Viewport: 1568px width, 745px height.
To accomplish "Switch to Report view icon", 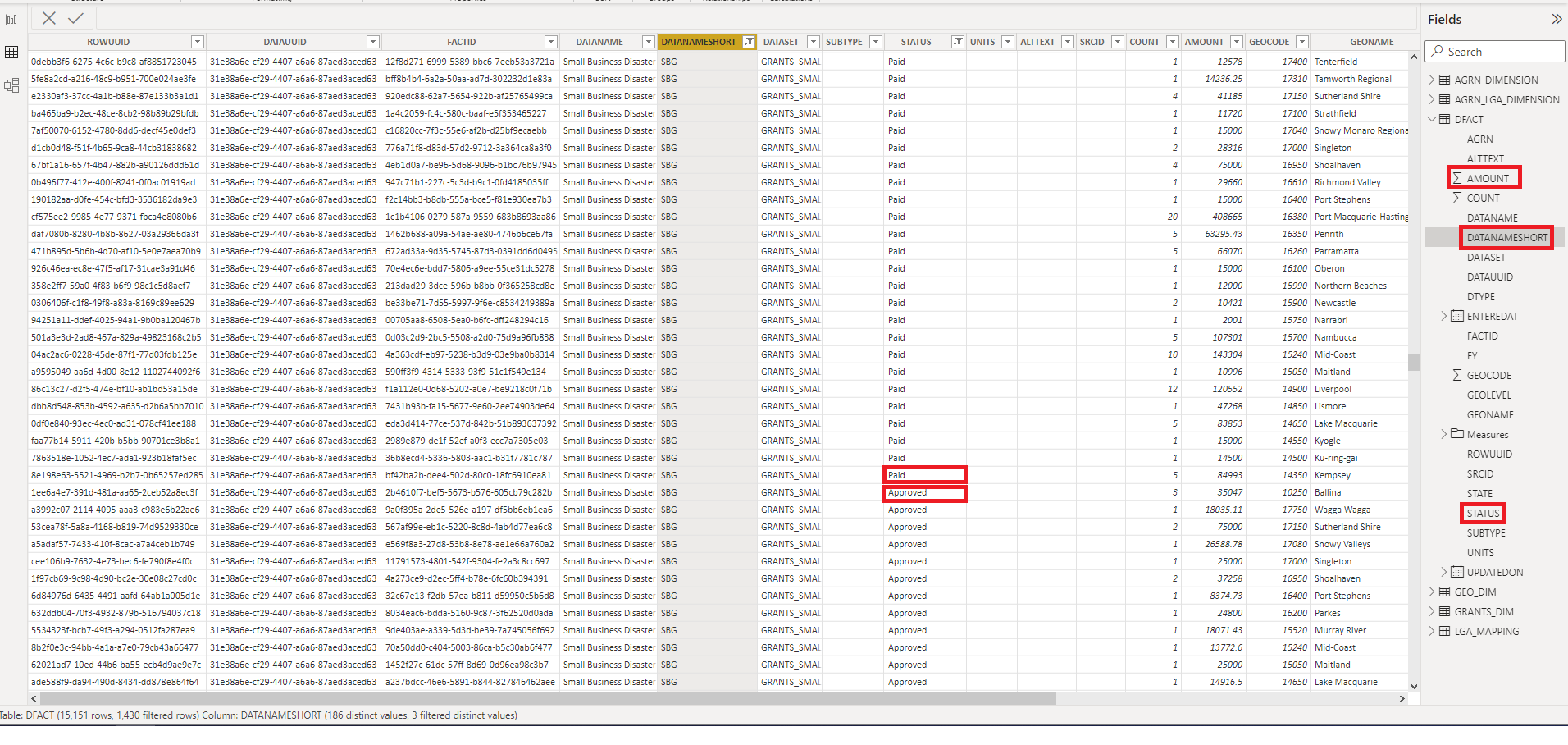I will coord(11,20).
